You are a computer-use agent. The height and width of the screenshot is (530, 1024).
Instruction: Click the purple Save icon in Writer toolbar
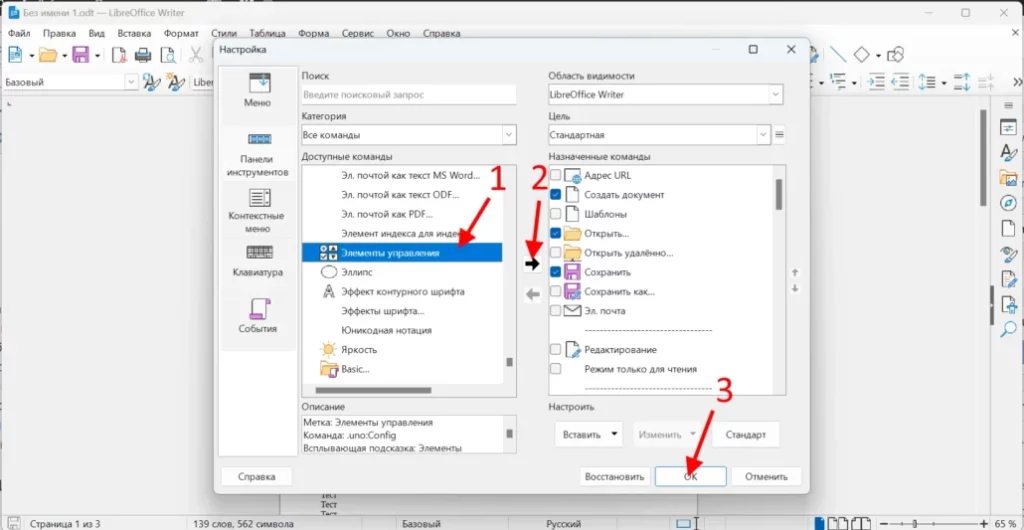(x=80, y=55)
